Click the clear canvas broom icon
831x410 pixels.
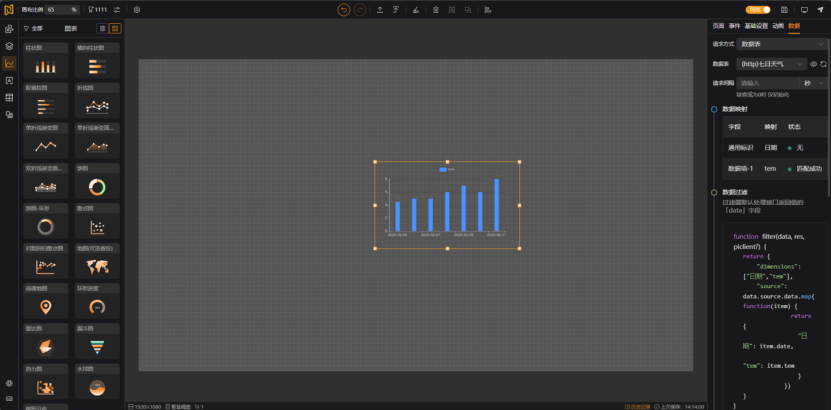(416, 10)
